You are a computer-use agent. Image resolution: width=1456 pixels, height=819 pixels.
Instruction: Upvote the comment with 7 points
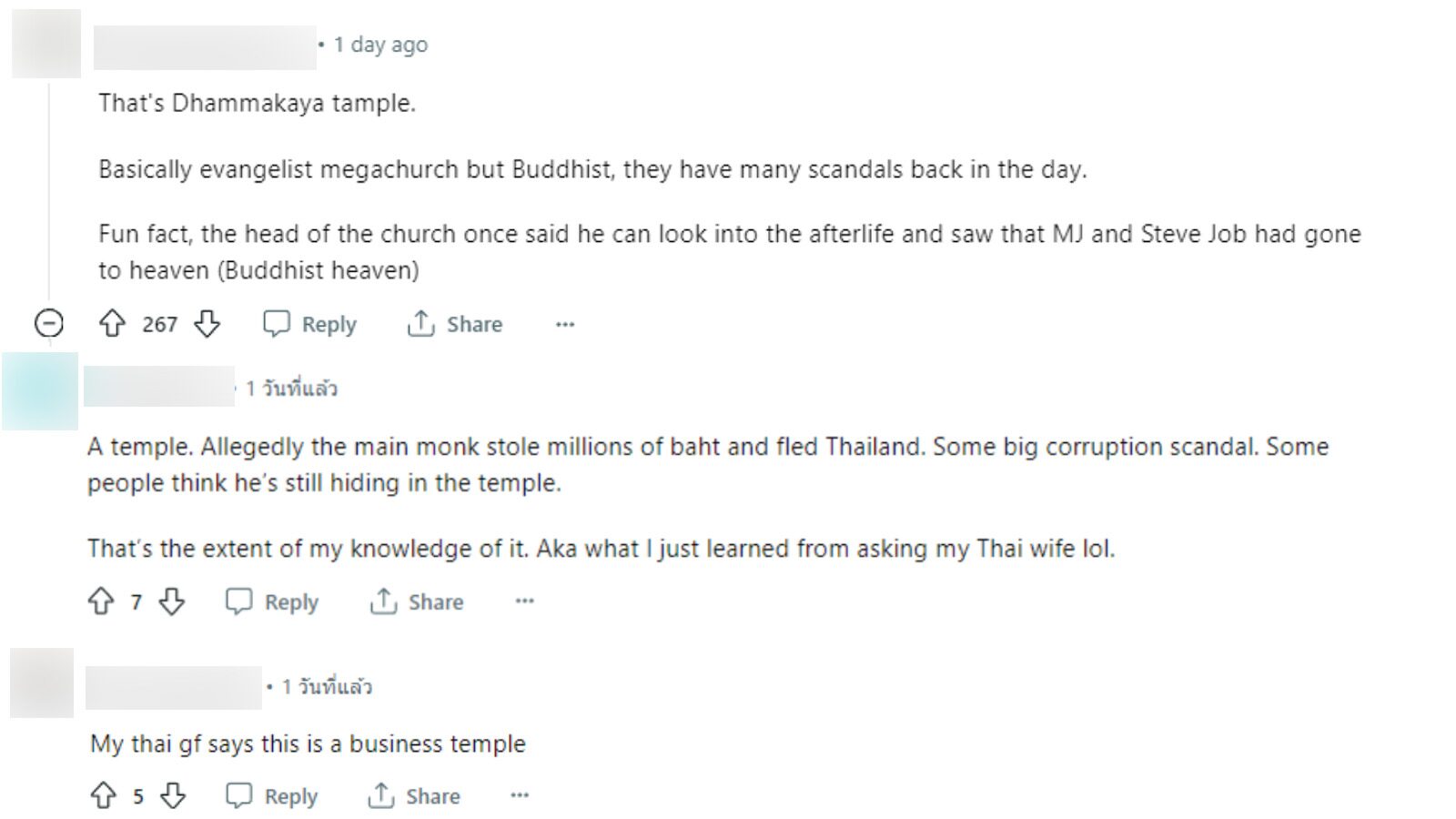pos(101,602)
